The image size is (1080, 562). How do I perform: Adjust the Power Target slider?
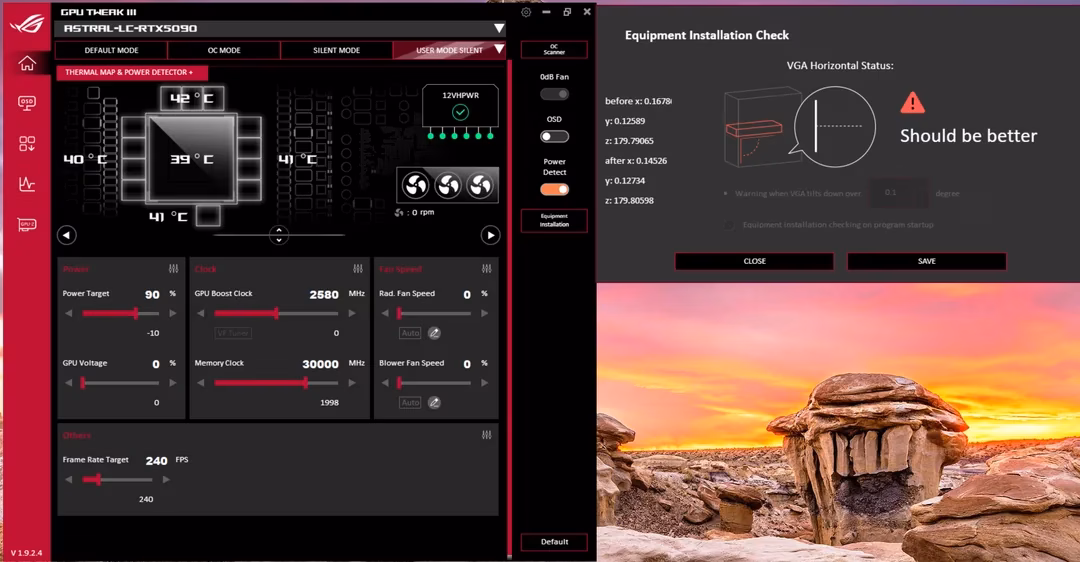point(121,313)
